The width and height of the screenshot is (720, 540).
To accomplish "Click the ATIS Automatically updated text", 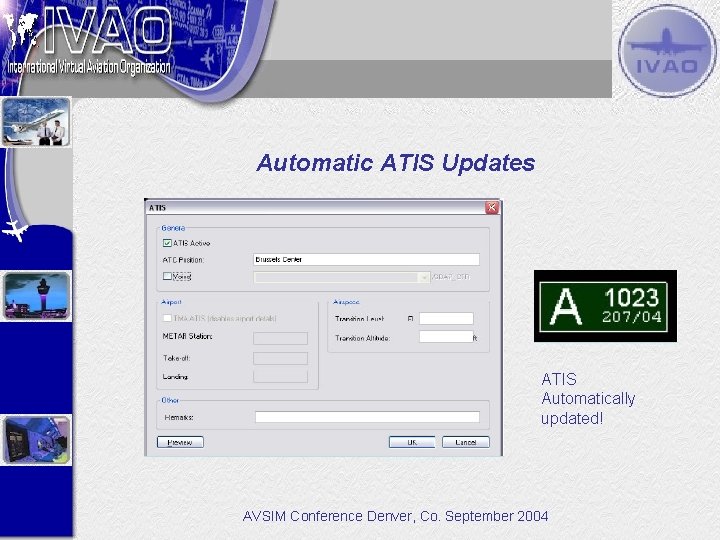I will (x=588, y=399).
